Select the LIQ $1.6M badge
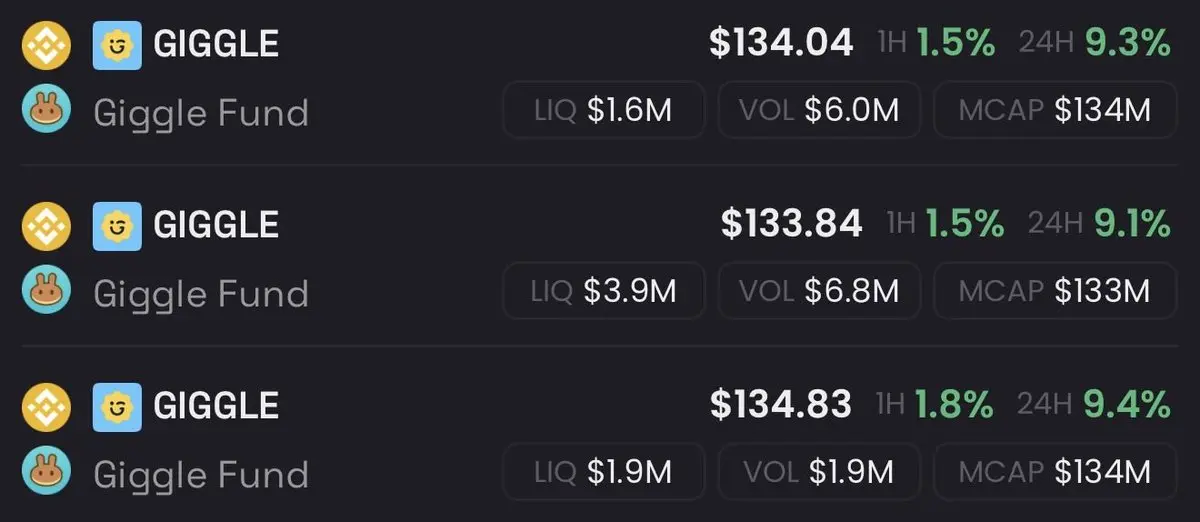The image size is (1200, 522). (603, 110)
